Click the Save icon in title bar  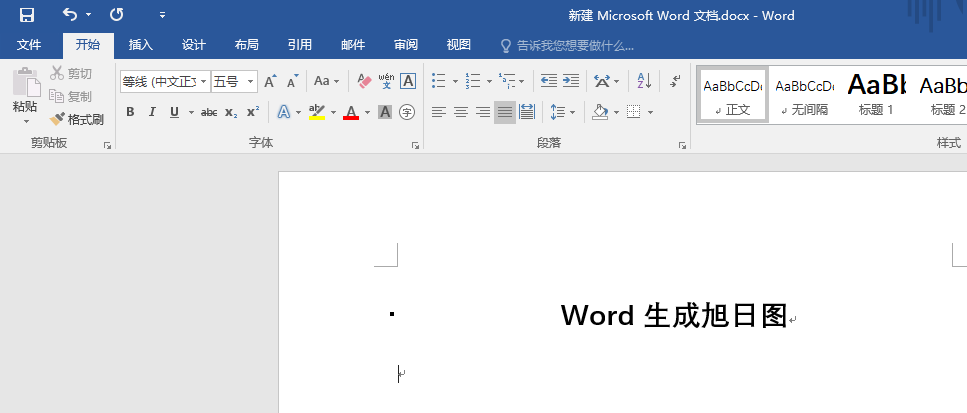point(27,15)
